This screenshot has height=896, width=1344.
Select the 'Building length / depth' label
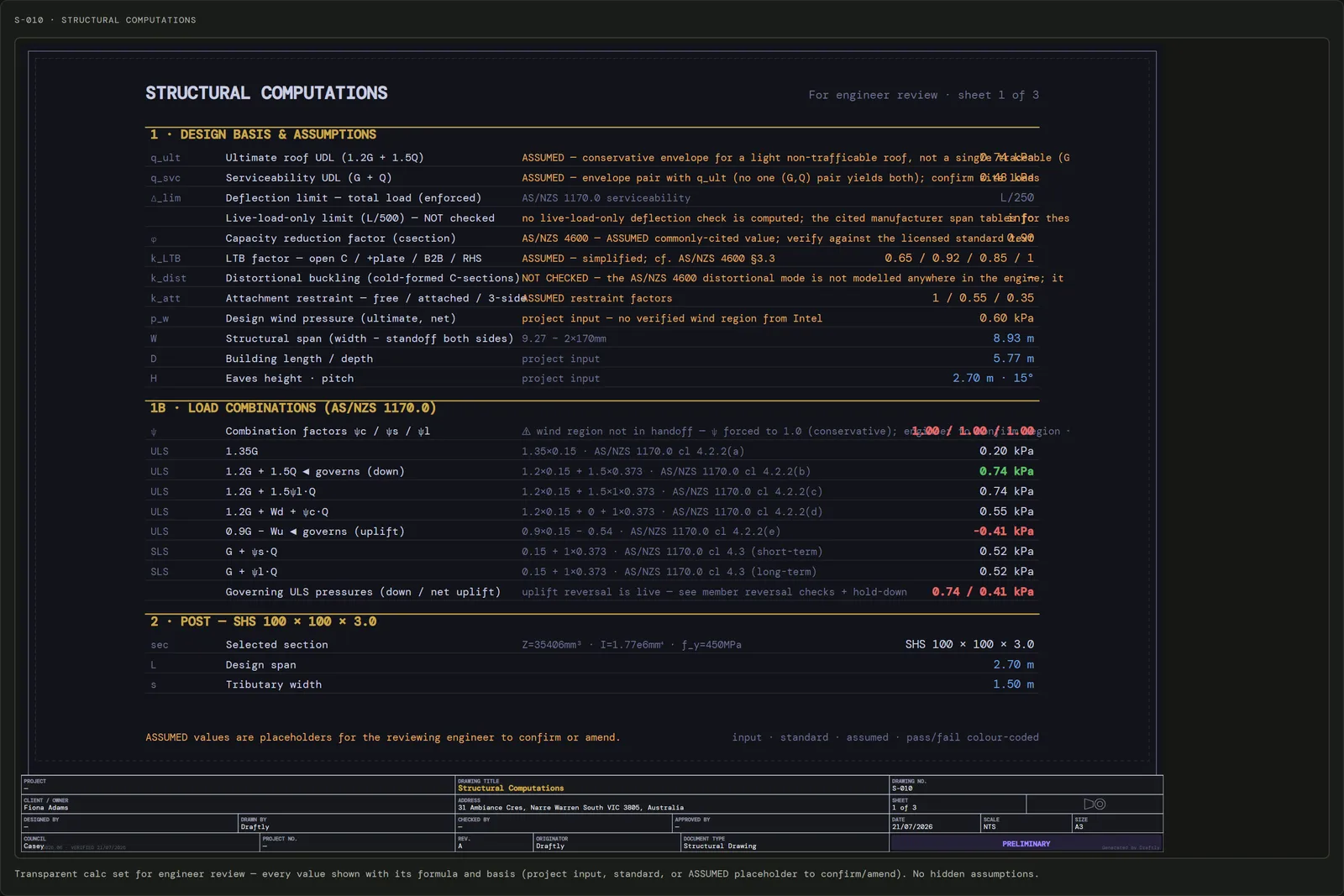coord(299,359)
